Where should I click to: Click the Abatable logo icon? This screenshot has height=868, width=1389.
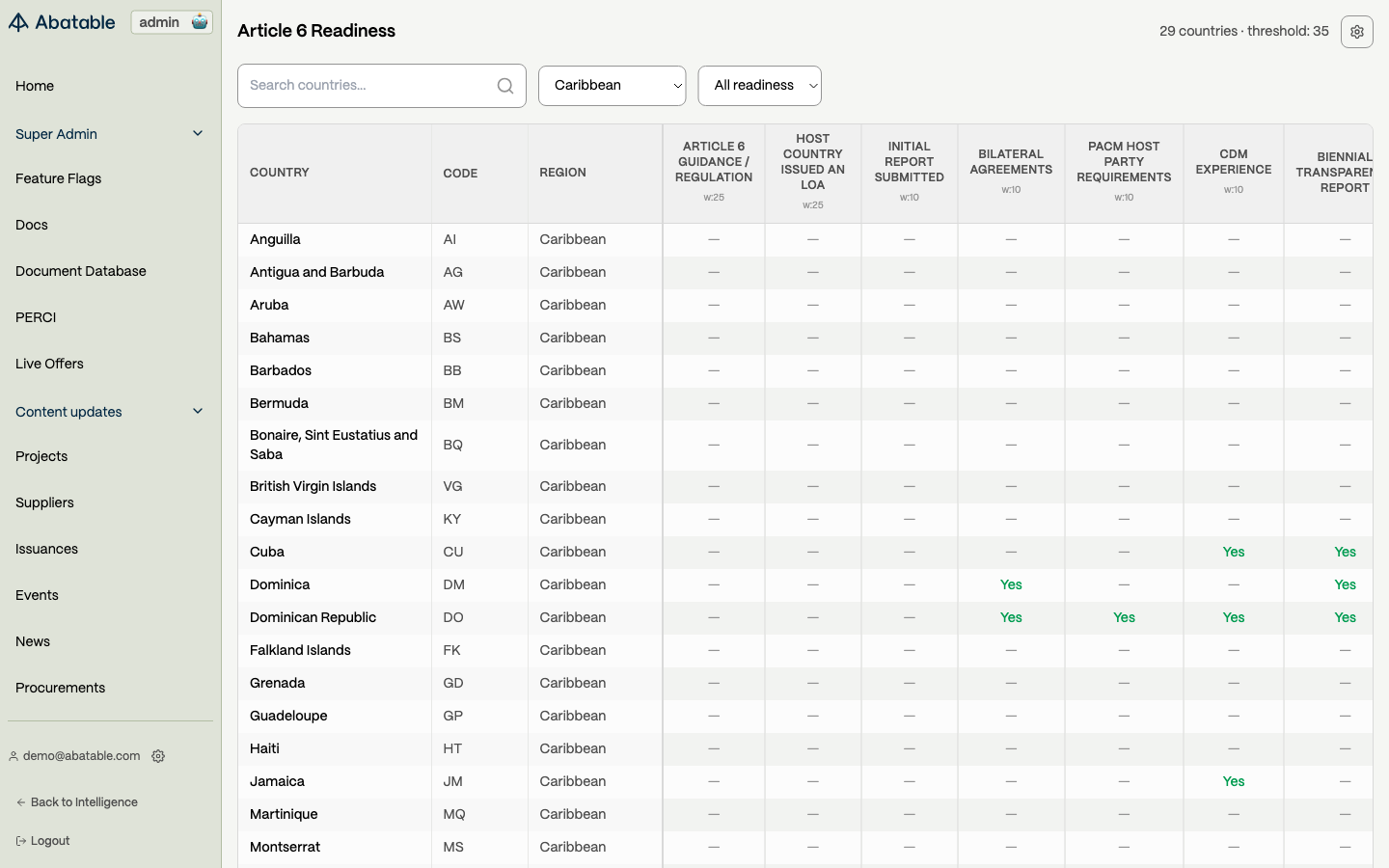click(x=18, y=22)
